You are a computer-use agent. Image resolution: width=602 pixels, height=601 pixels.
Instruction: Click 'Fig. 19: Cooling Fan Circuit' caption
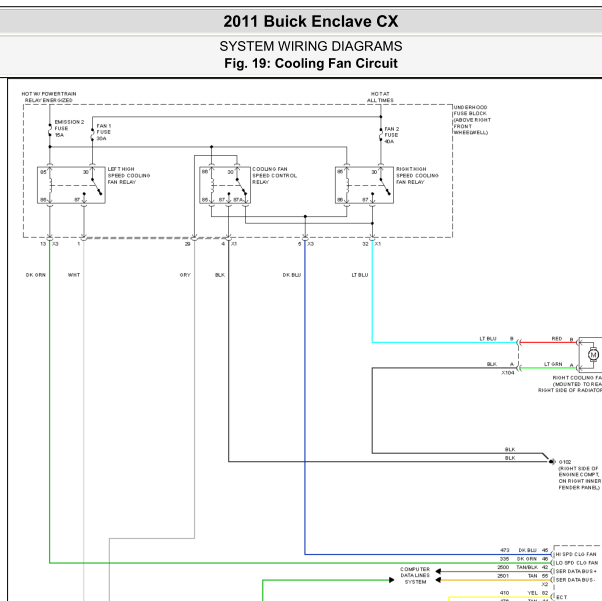click(x=311, y=63)
